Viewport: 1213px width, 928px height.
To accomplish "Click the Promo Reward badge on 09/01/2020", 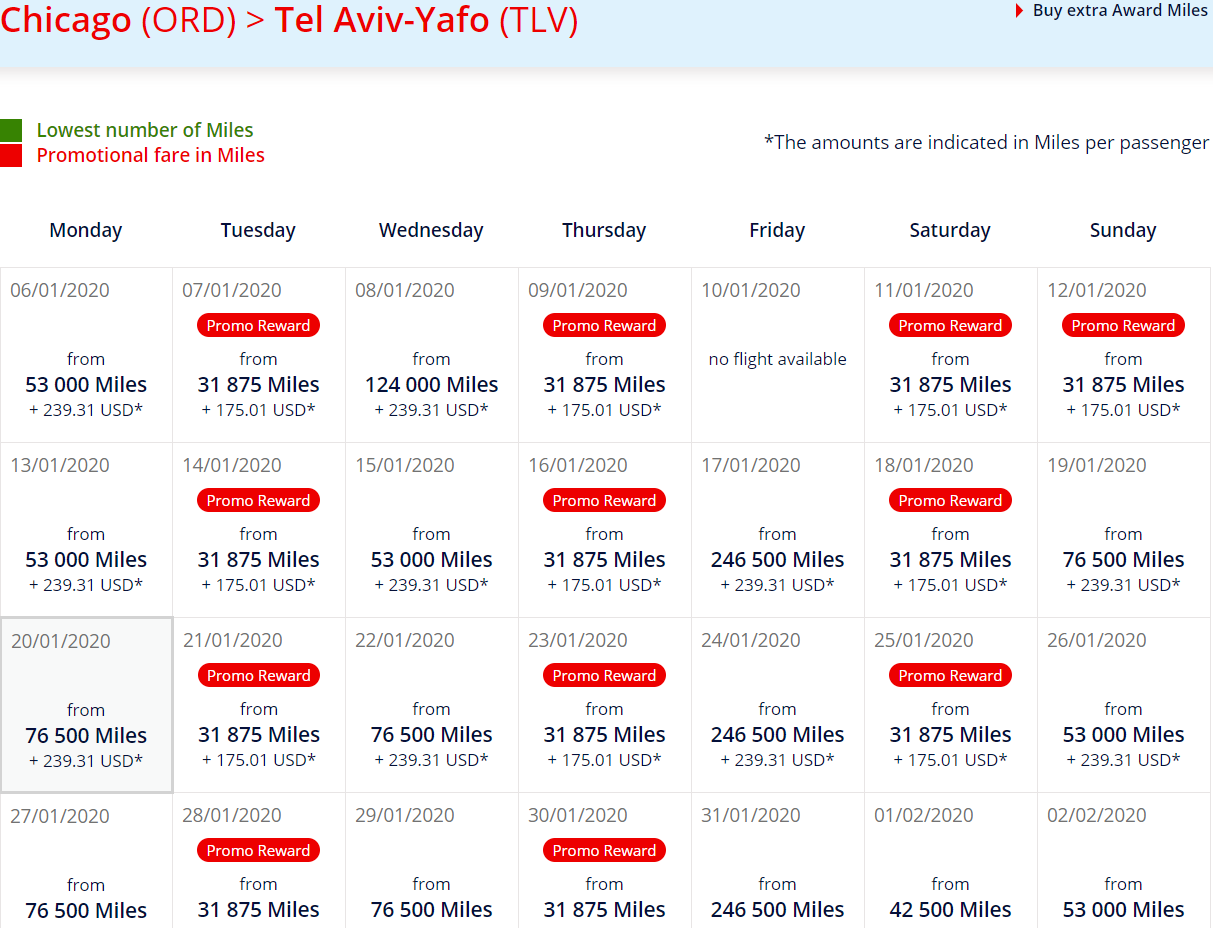I will (605, 325).
